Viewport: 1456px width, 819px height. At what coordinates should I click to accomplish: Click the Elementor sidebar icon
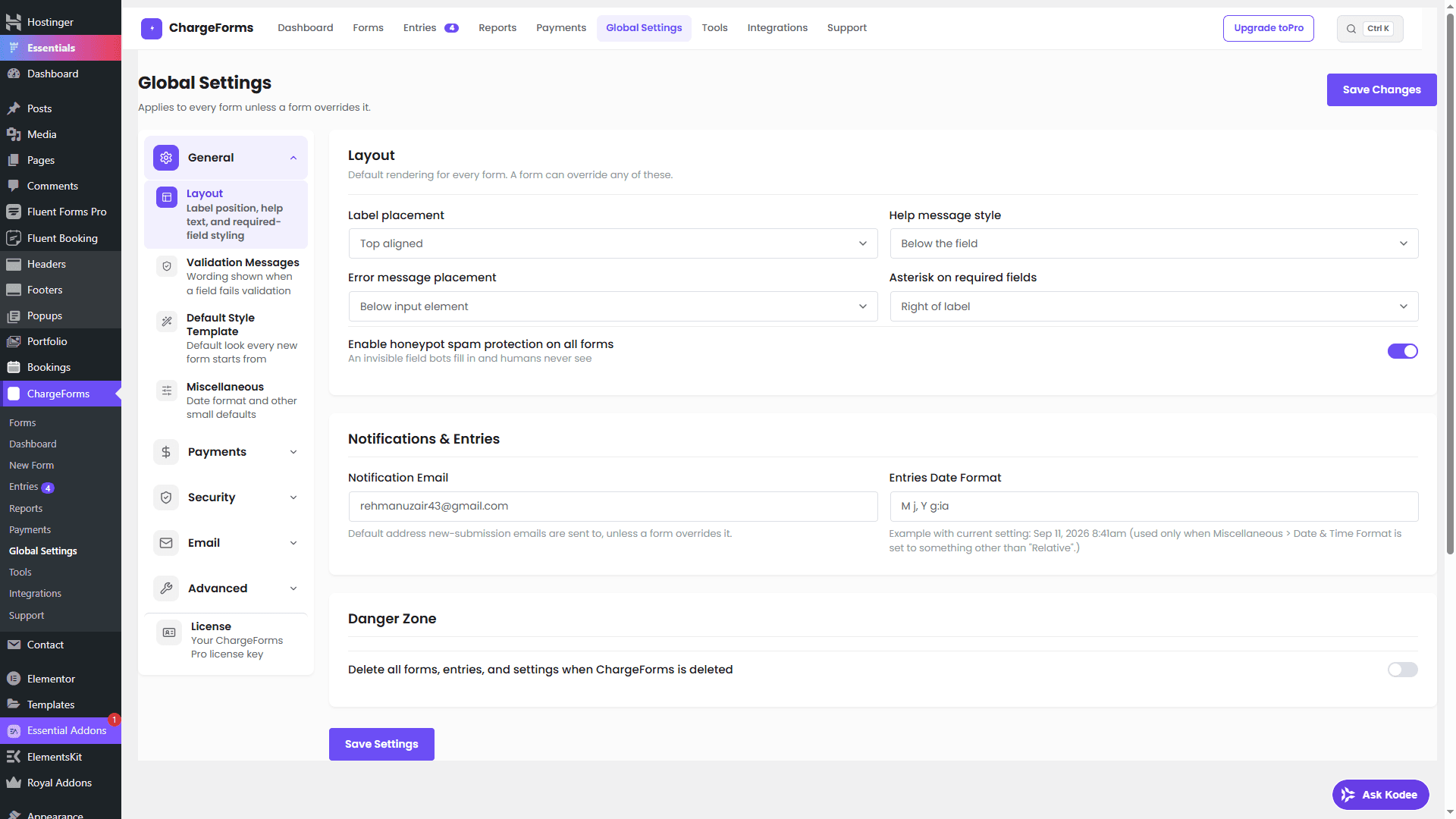tap(14, 679)
